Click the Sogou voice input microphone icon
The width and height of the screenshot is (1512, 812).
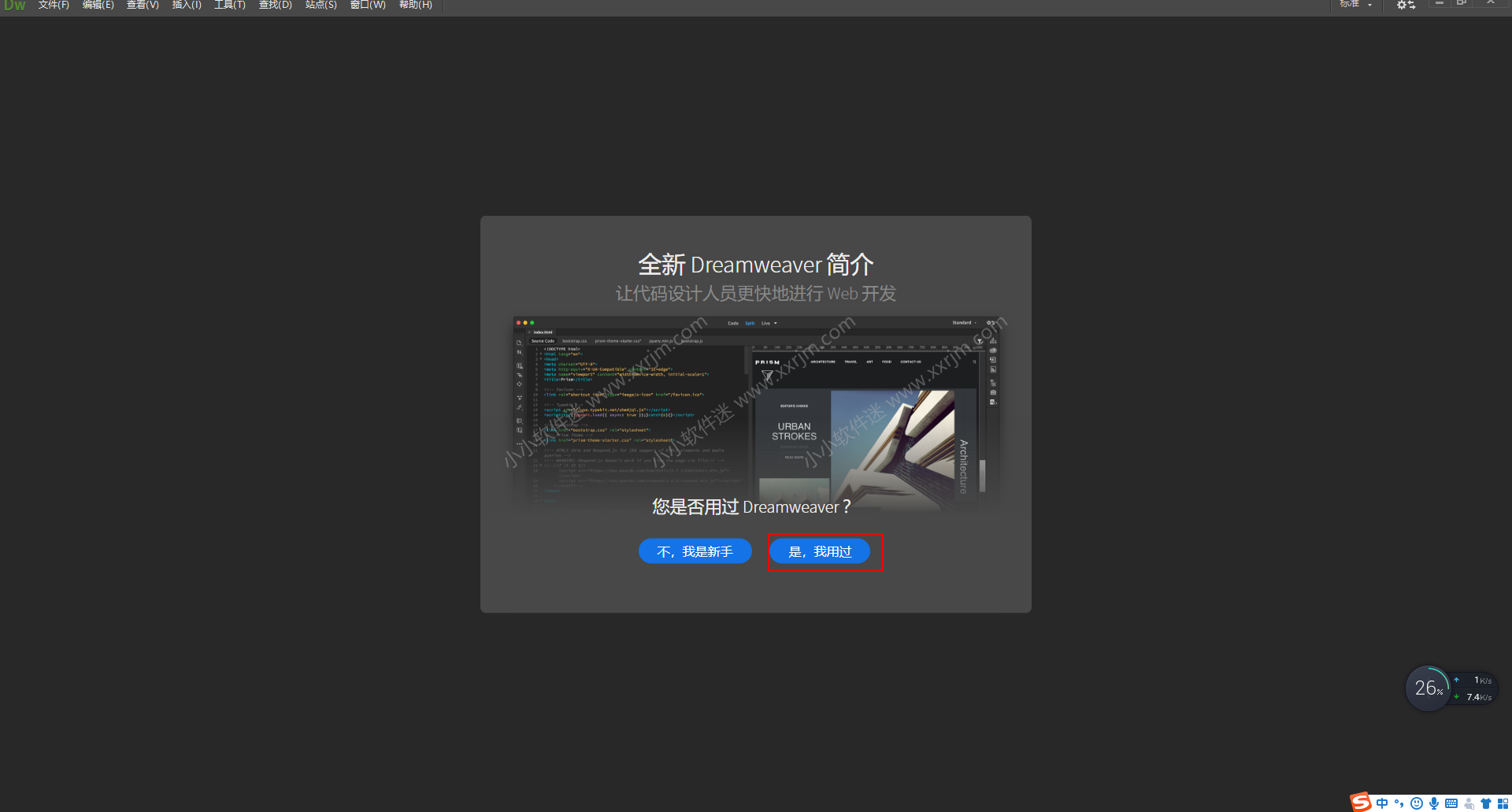click(x=1434, y=803)
